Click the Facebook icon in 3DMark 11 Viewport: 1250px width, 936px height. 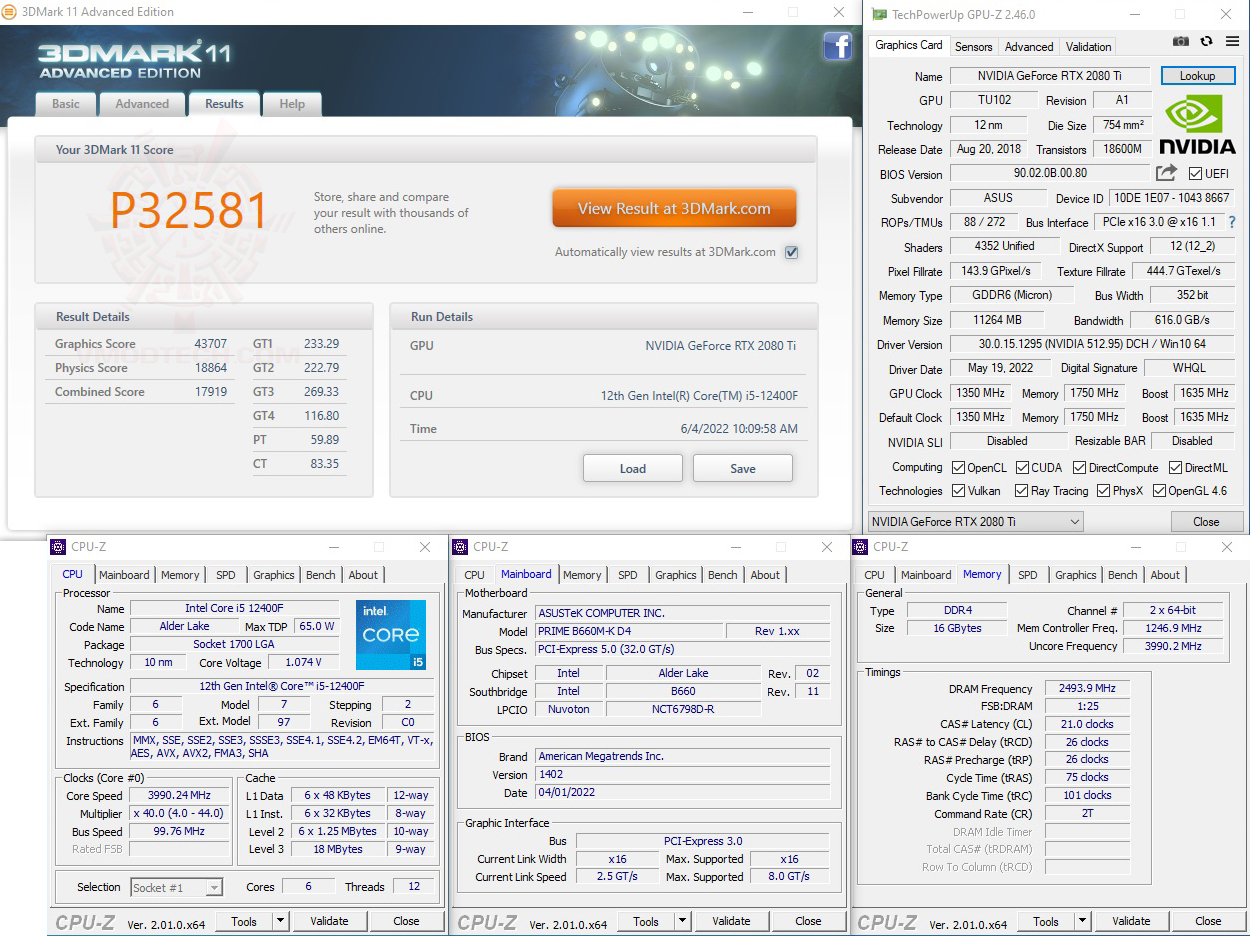pos(837,47)
